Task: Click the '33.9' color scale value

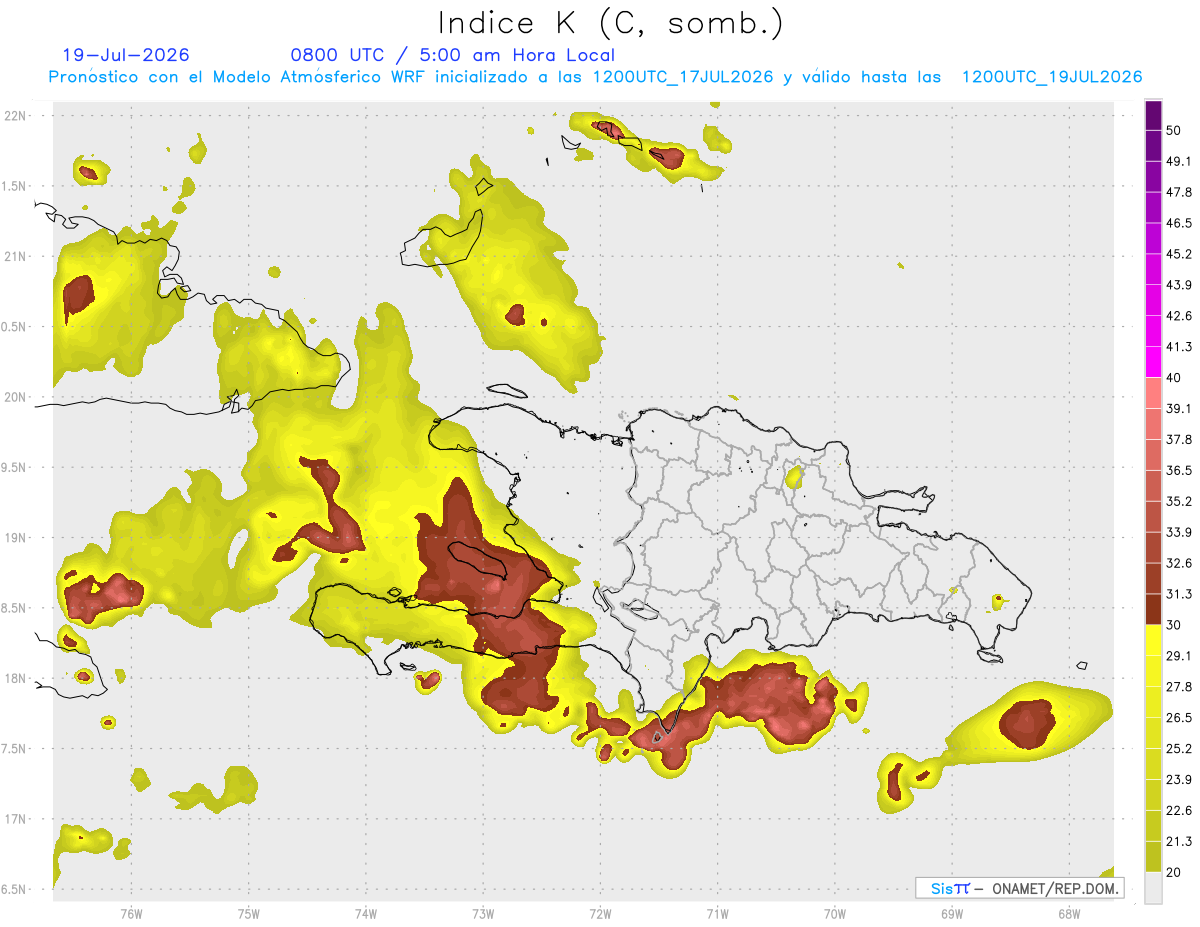Action: tap(1179, 532)
